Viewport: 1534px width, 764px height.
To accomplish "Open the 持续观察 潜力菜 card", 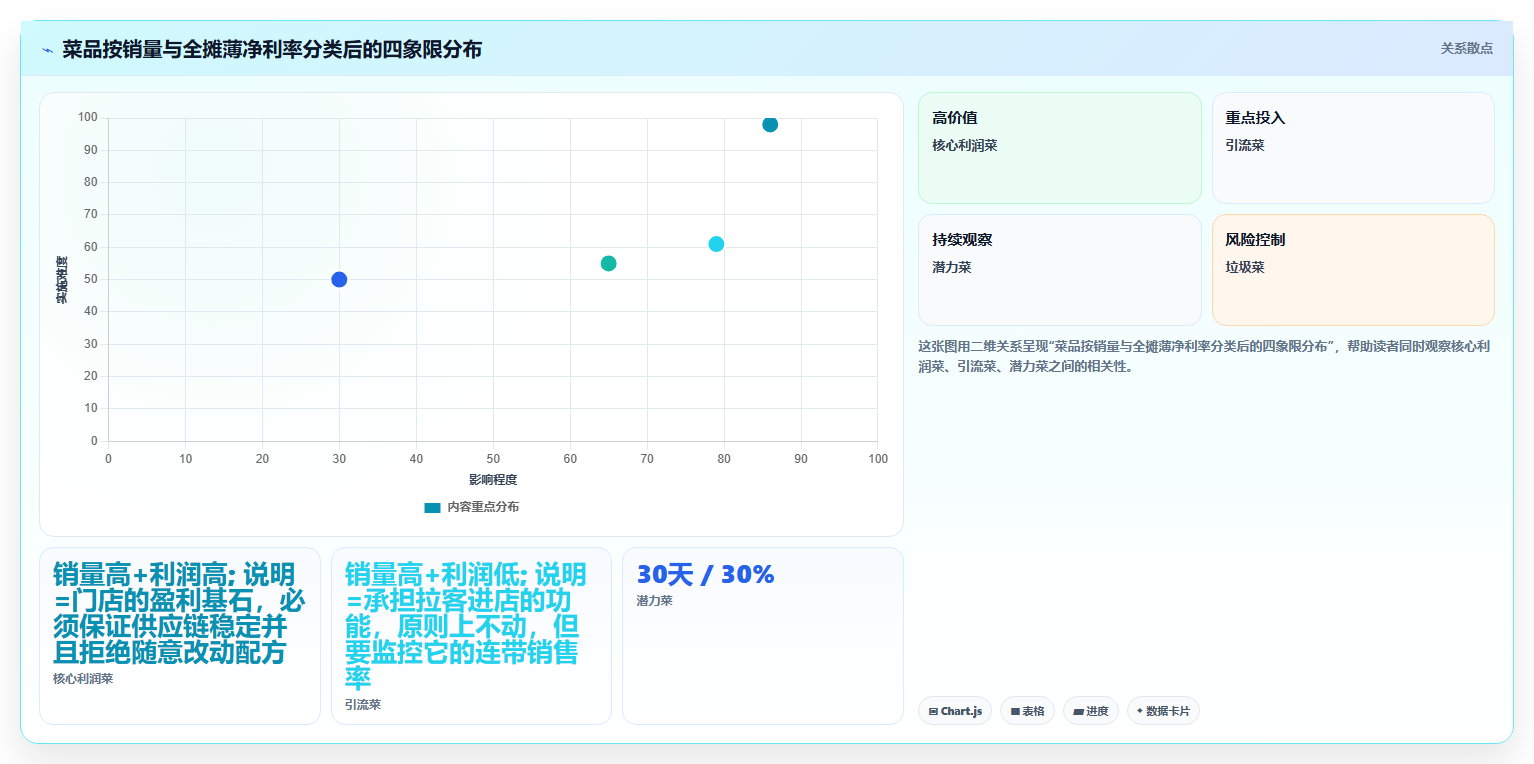I will point(1059,270).
